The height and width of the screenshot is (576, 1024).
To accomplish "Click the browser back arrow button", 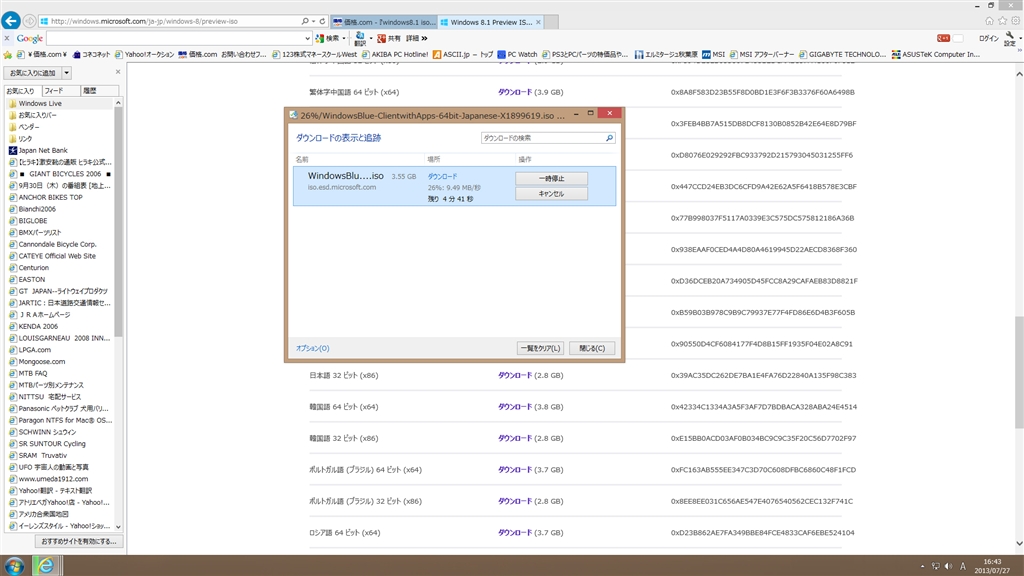I will tap(12, 20).
